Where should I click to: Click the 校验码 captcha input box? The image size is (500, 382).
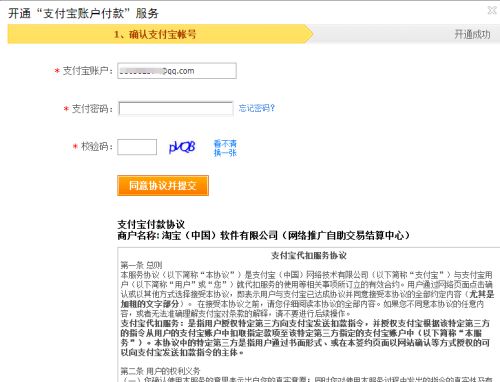tap(137, 147)
